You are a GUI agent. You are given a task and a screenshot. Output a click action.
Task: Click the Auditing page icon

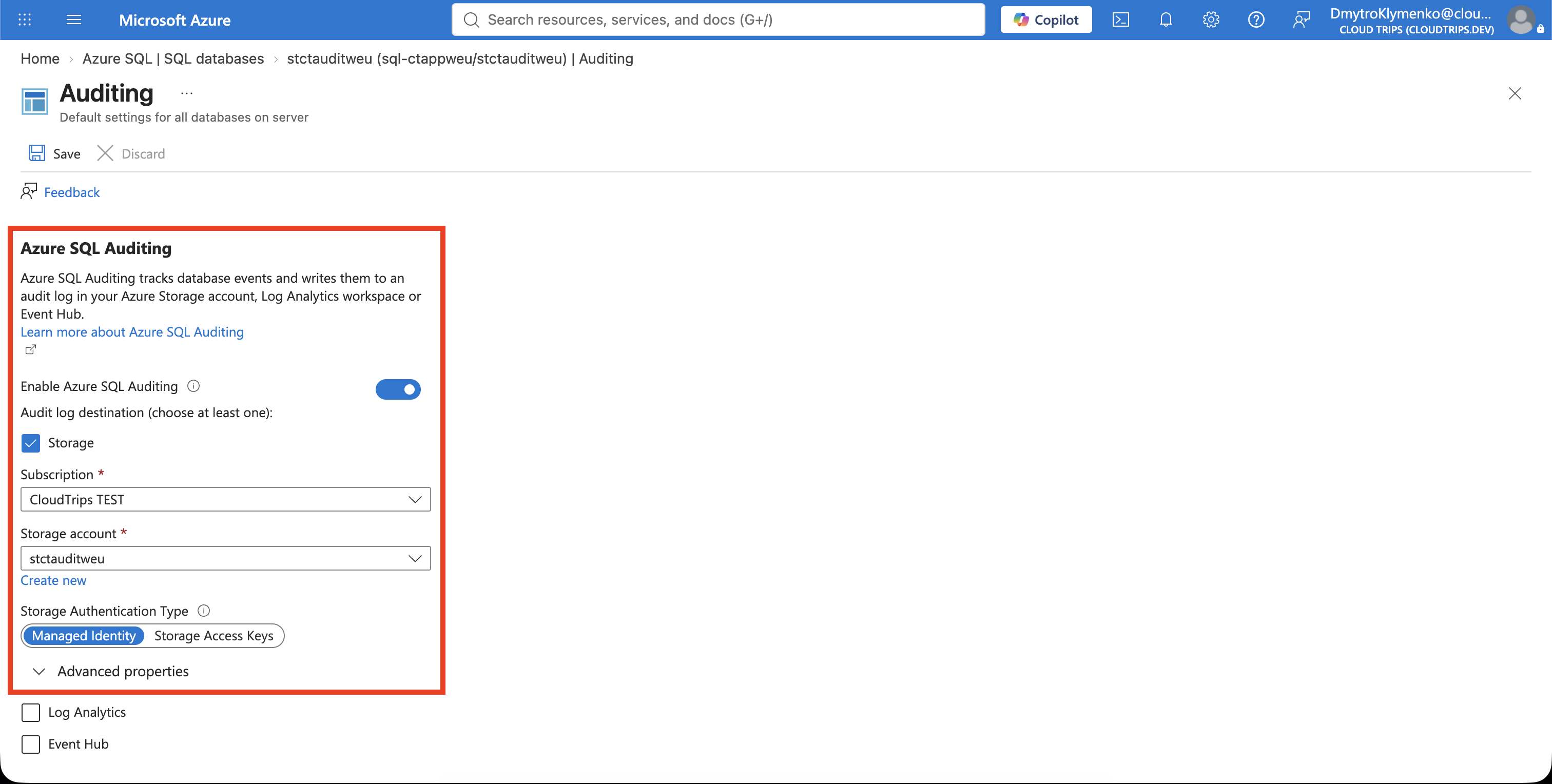point(34,101)
